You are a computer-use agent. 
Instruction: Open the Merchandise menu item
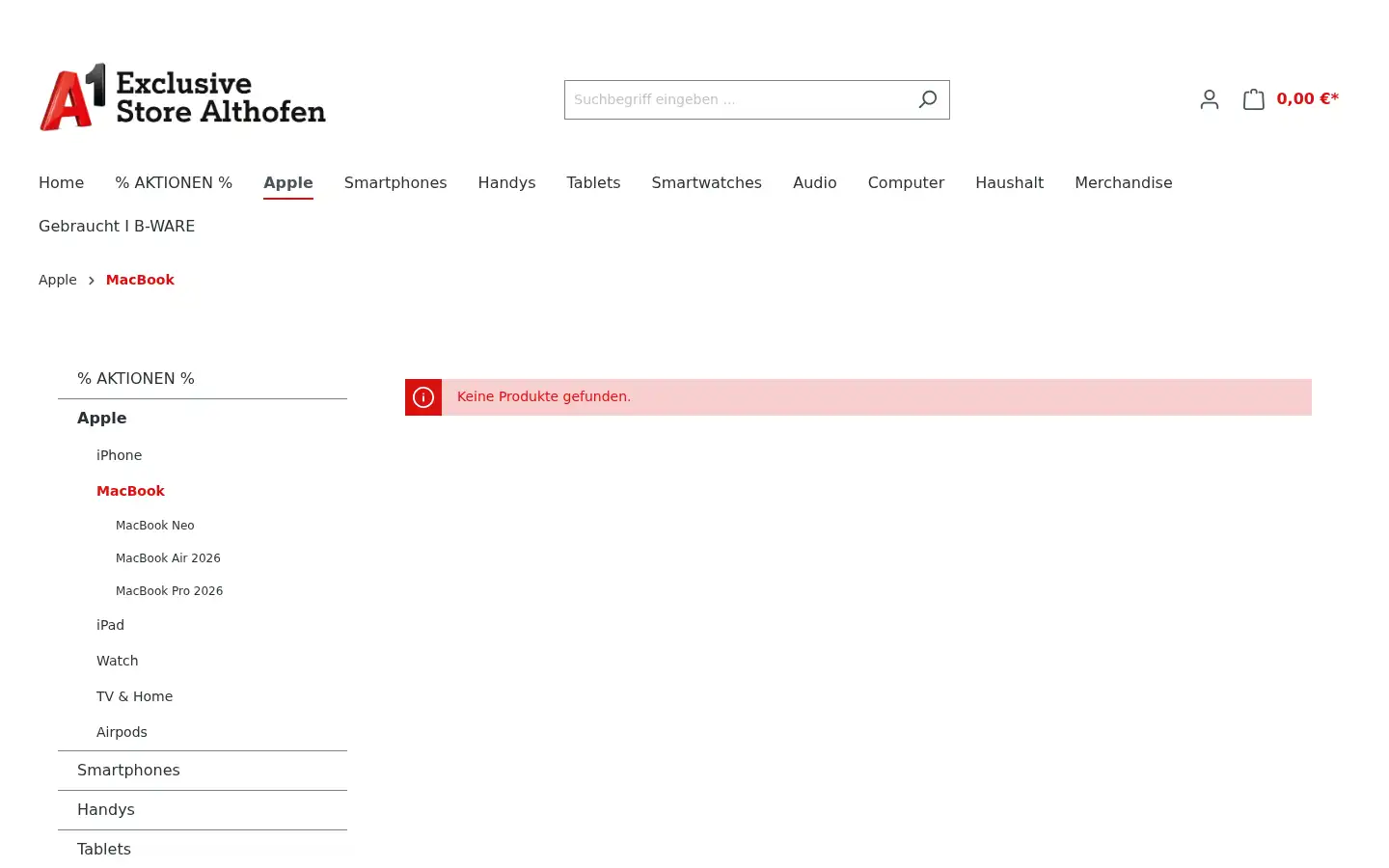1124,182
